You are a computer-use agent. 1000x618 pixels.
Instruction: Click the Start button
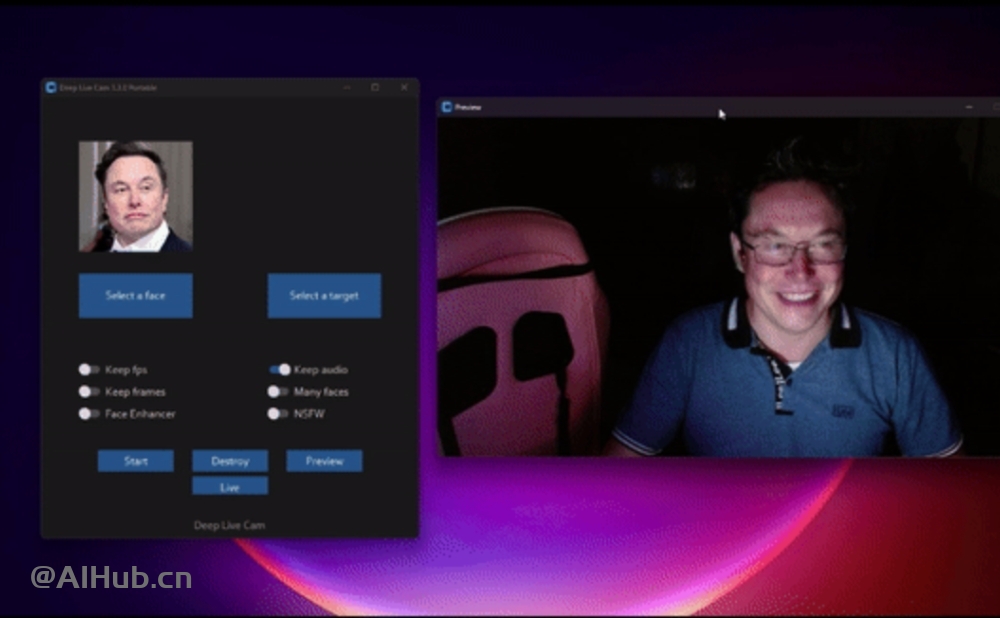(x=135, y=460)
